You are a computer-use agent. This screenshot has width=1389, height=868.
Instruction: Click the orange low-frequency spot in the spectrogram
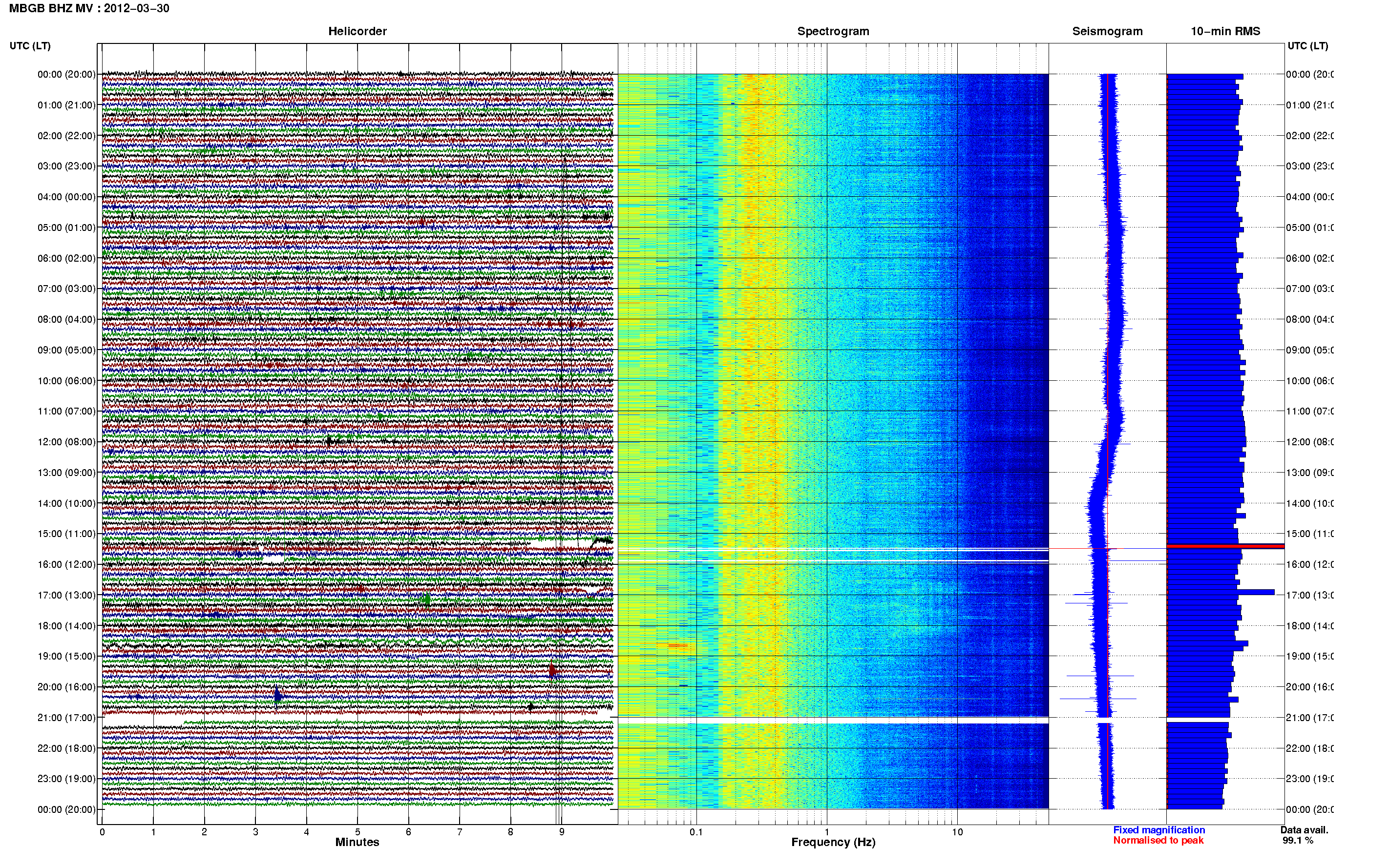pyautogui.click(x=677, y=645)
